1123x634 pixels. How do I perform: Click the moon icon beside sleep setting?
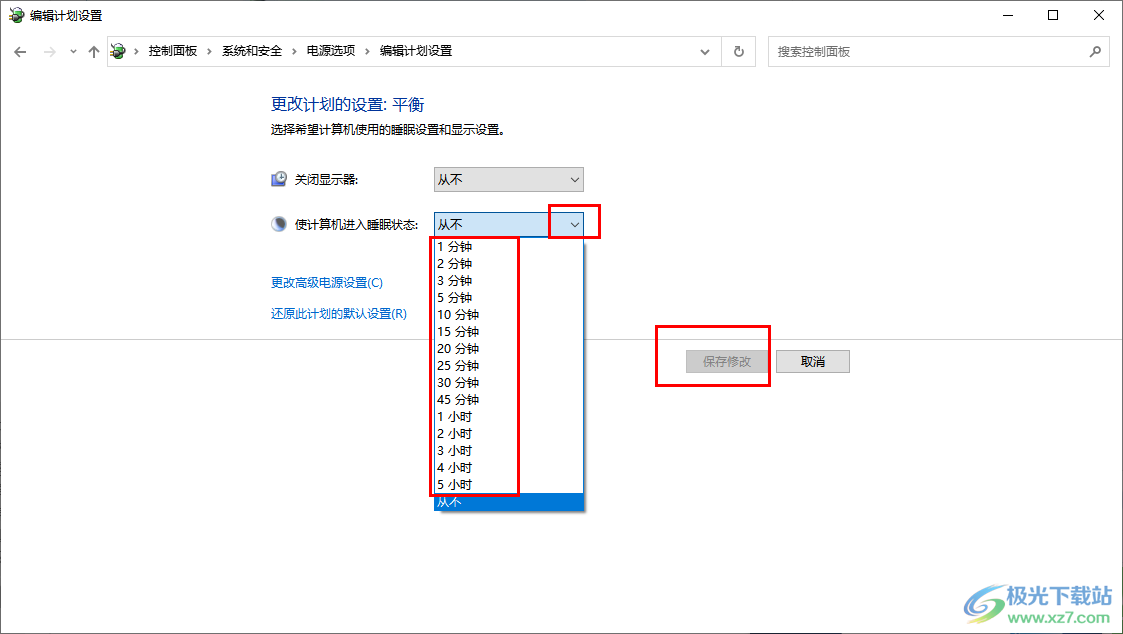pos(279,224)
